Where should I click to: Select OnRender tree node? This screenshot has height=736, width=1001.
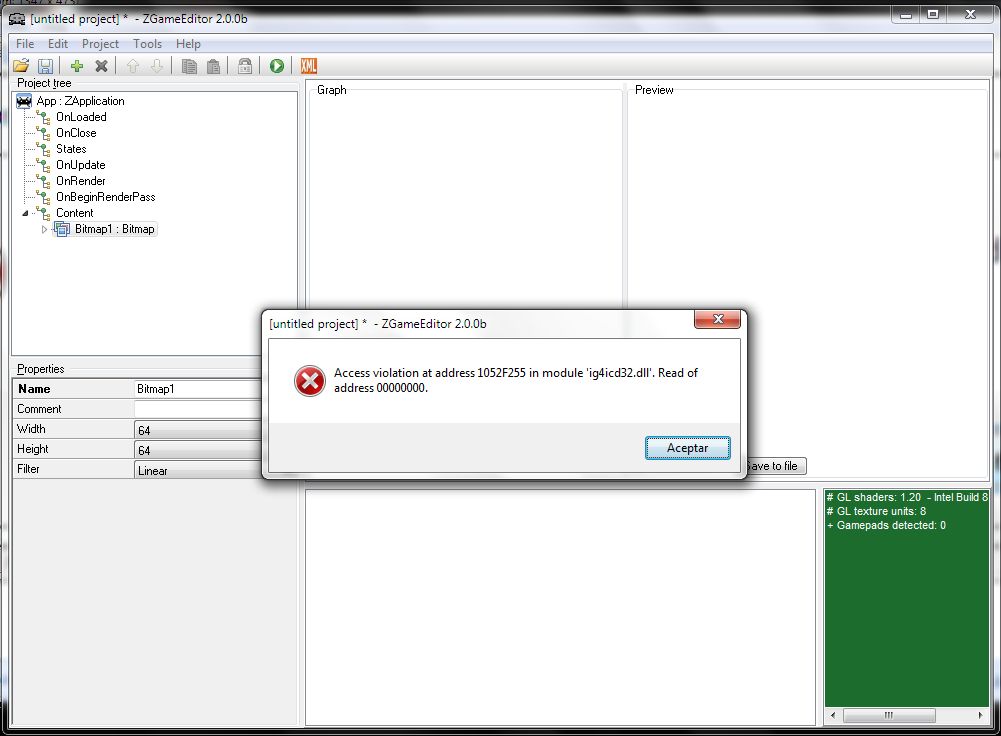80,181
